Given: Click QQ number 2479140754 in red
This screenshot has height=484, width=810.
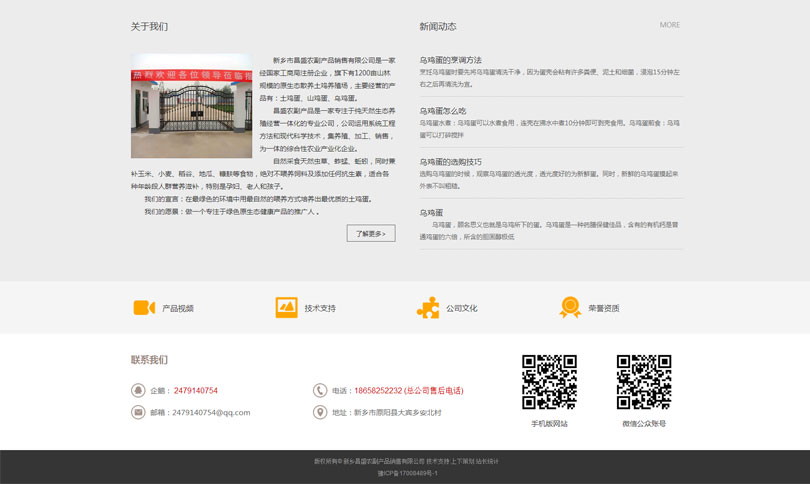Looking at the screenshot, I should [x=195, y=390].
